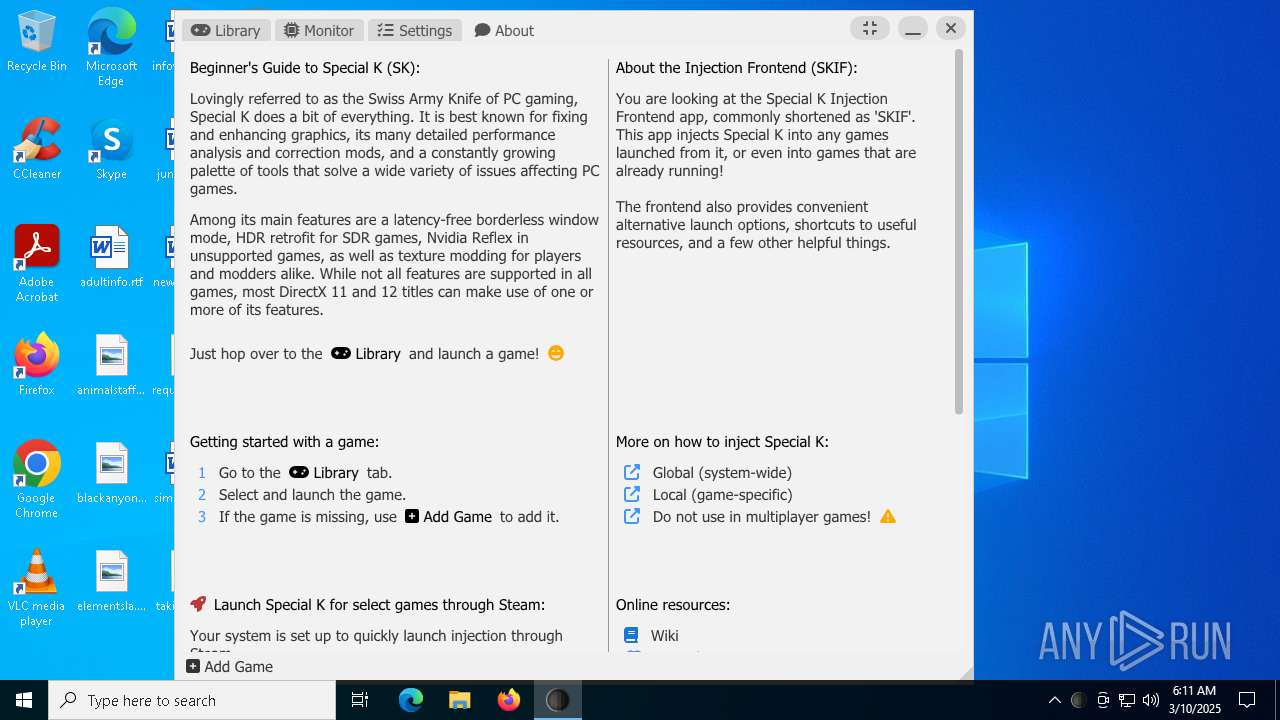Open the volume control in system tray

(x=1151, y=700)
